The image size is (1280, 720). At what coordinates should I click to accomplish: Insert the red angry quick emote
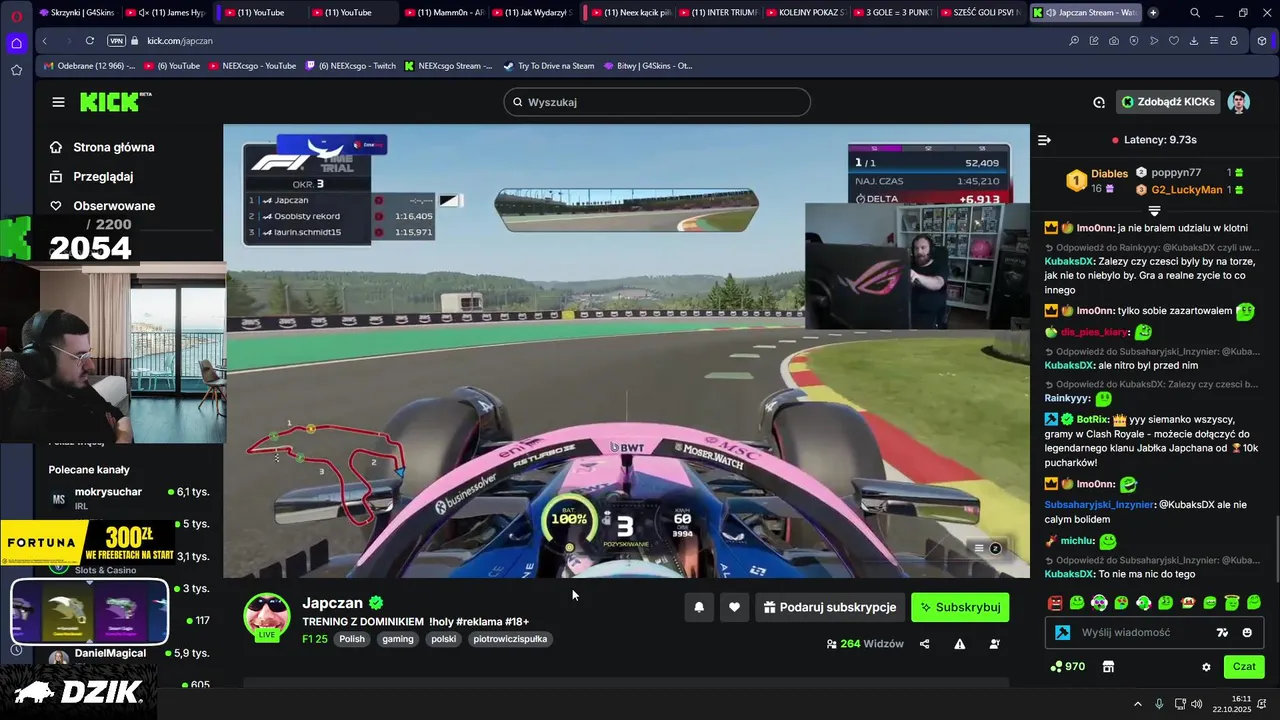[1055, 603]
